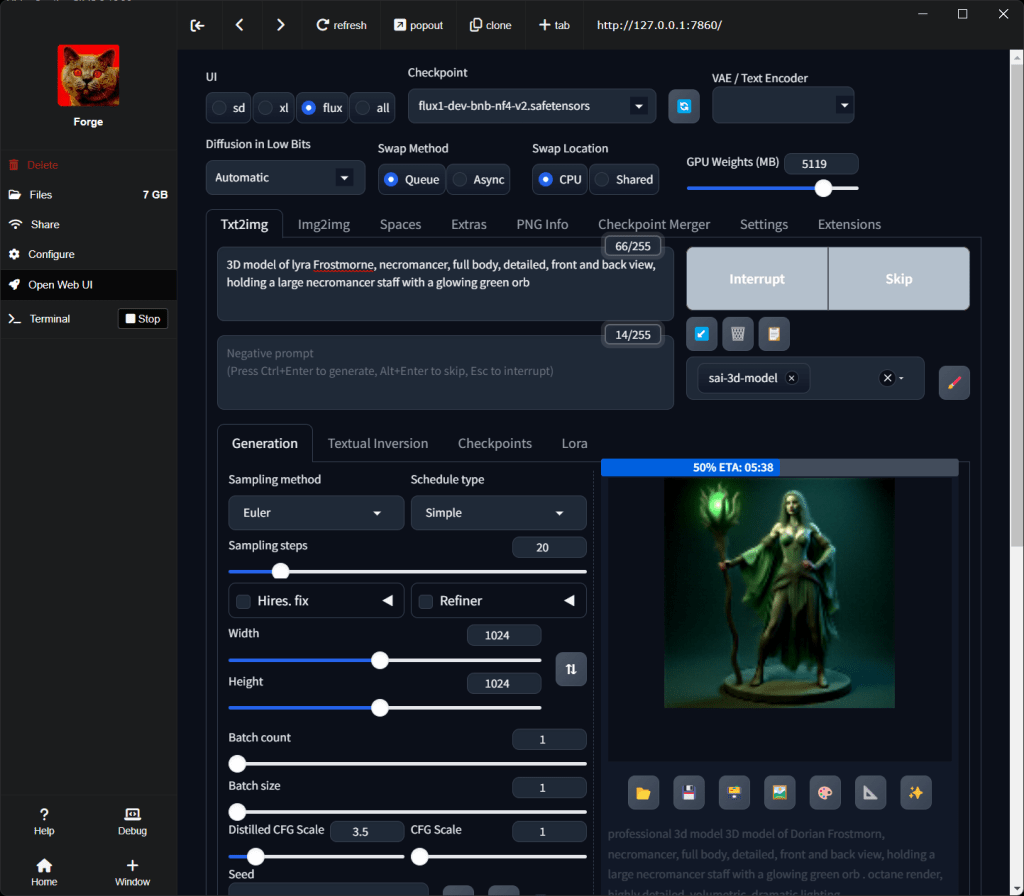Click the trash icon to clear prompt
This screenshot has width=1024, height=896.
tap(737, 334)
